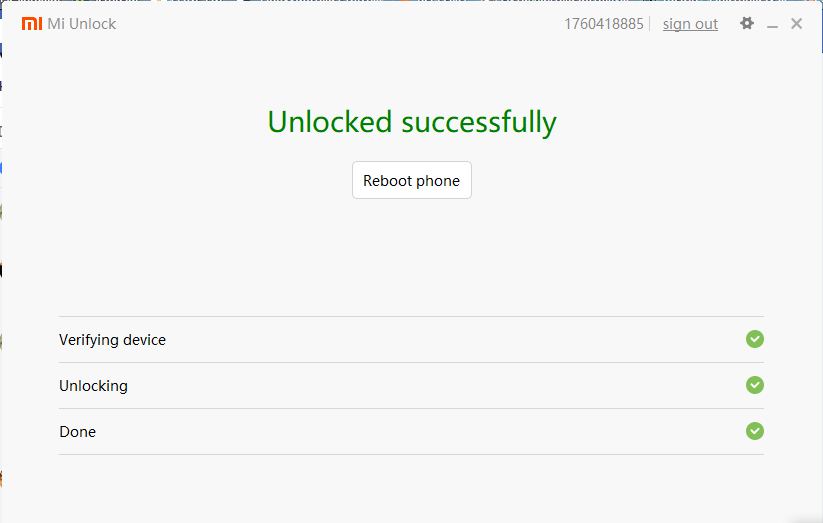Click the green checkmark beside Unlocking
The height and width of the screenshot is (523, 823).
tap(755, 385)
